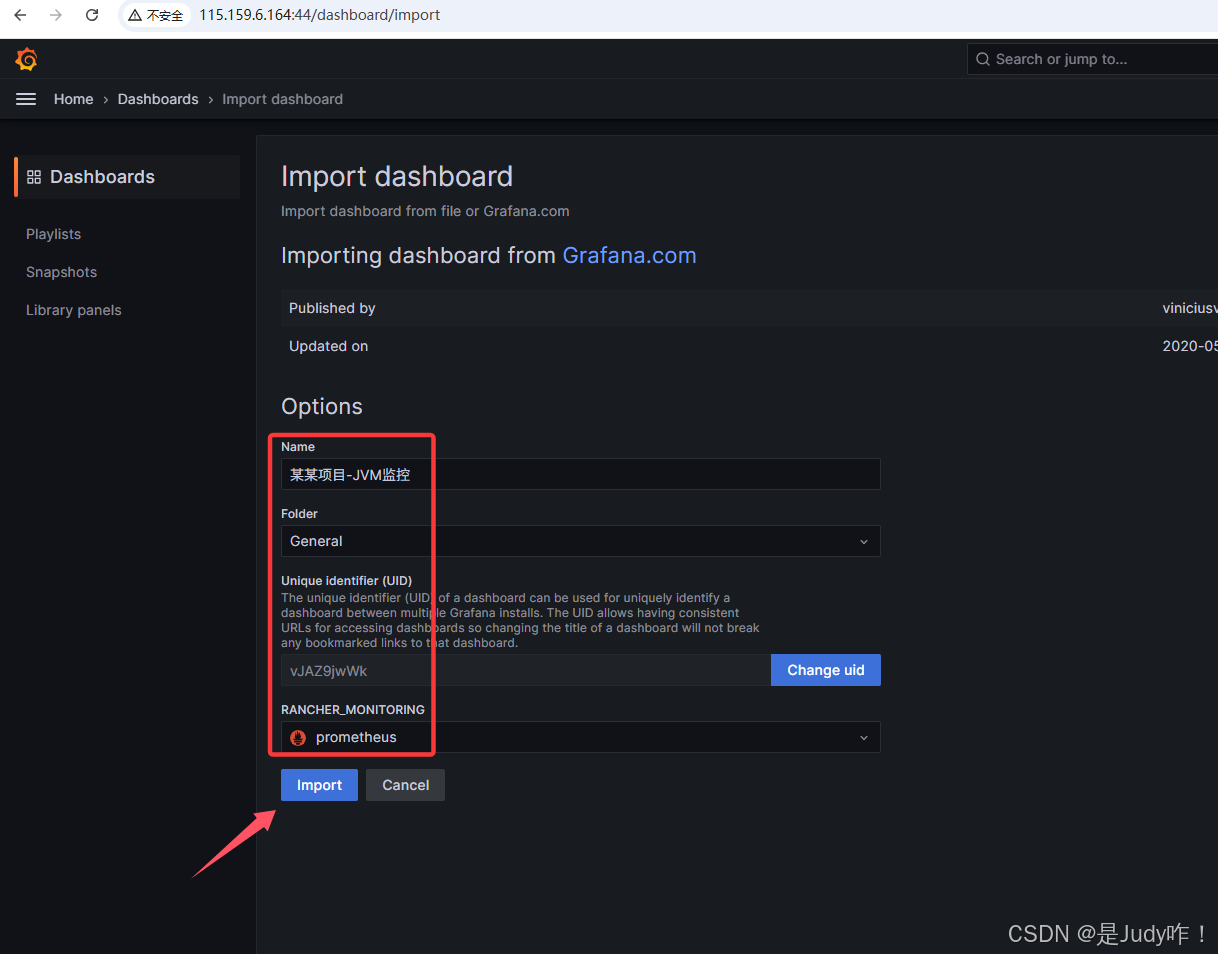
Task: Click the 'Import dashboard from file or Grafana.com' subtitle
Action: [425, 211]
